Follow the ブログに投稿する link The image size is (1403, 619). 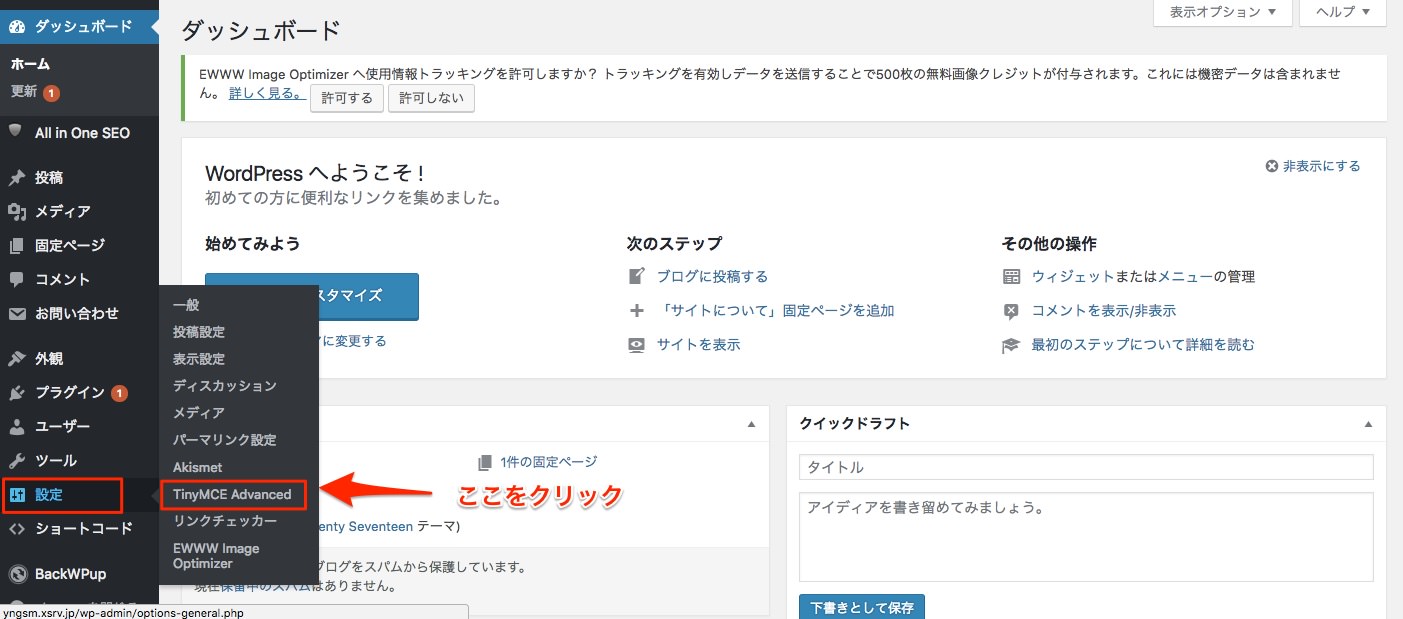coord(712,277)
